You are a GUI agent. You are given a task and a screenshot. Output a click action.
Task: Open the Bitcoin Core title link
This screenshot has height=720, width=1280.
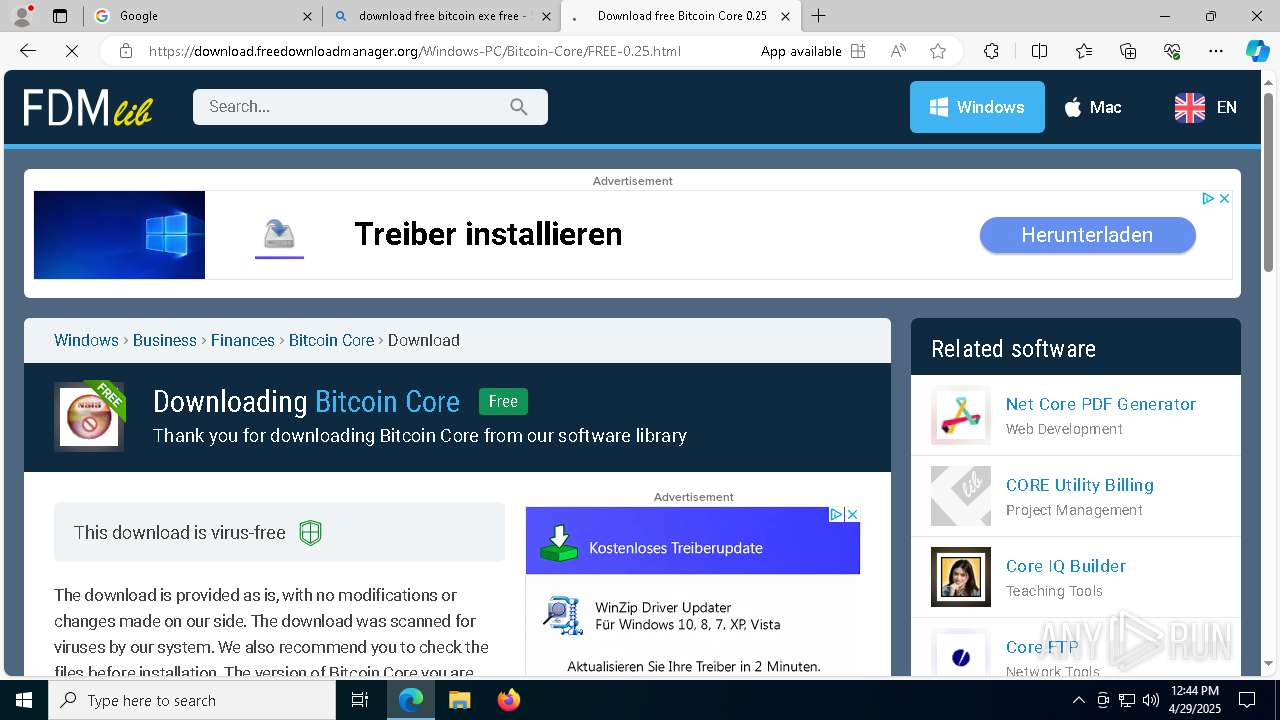pyautogui.click(x=387, y=402)
